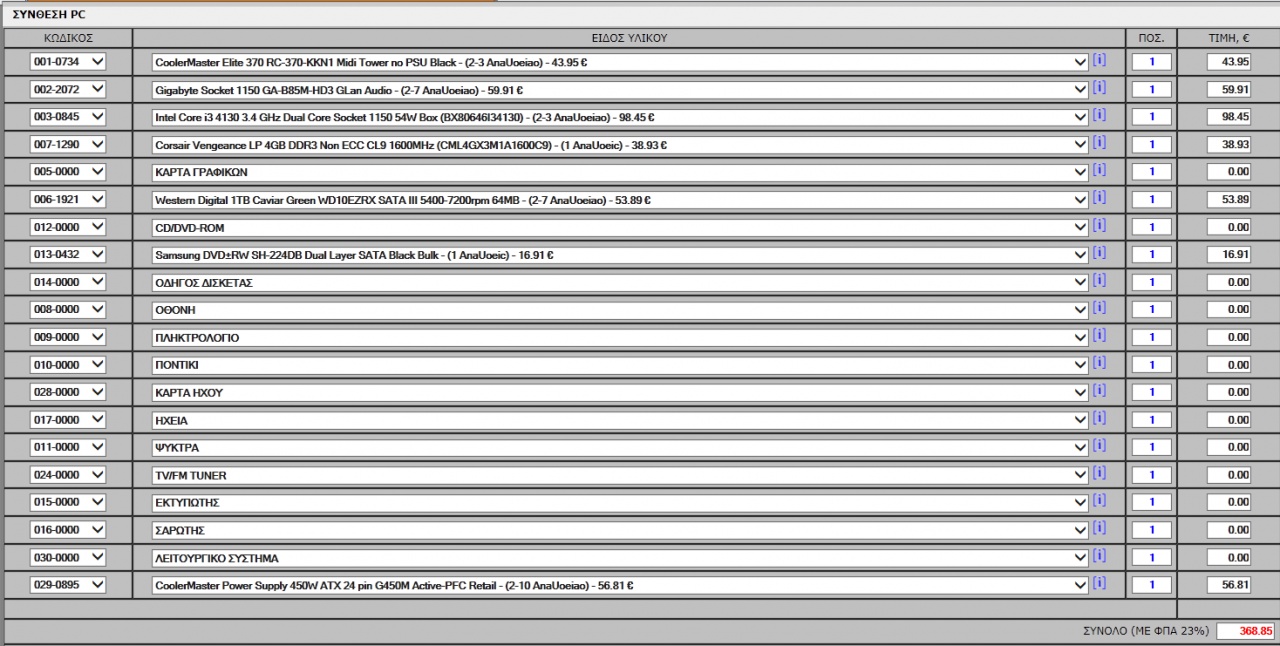Image resolution: width=1280 pixels, height=646 pixels.
Task: Open info link for CD/DVD-ROM row
Action: click(x=1099, y=225)
